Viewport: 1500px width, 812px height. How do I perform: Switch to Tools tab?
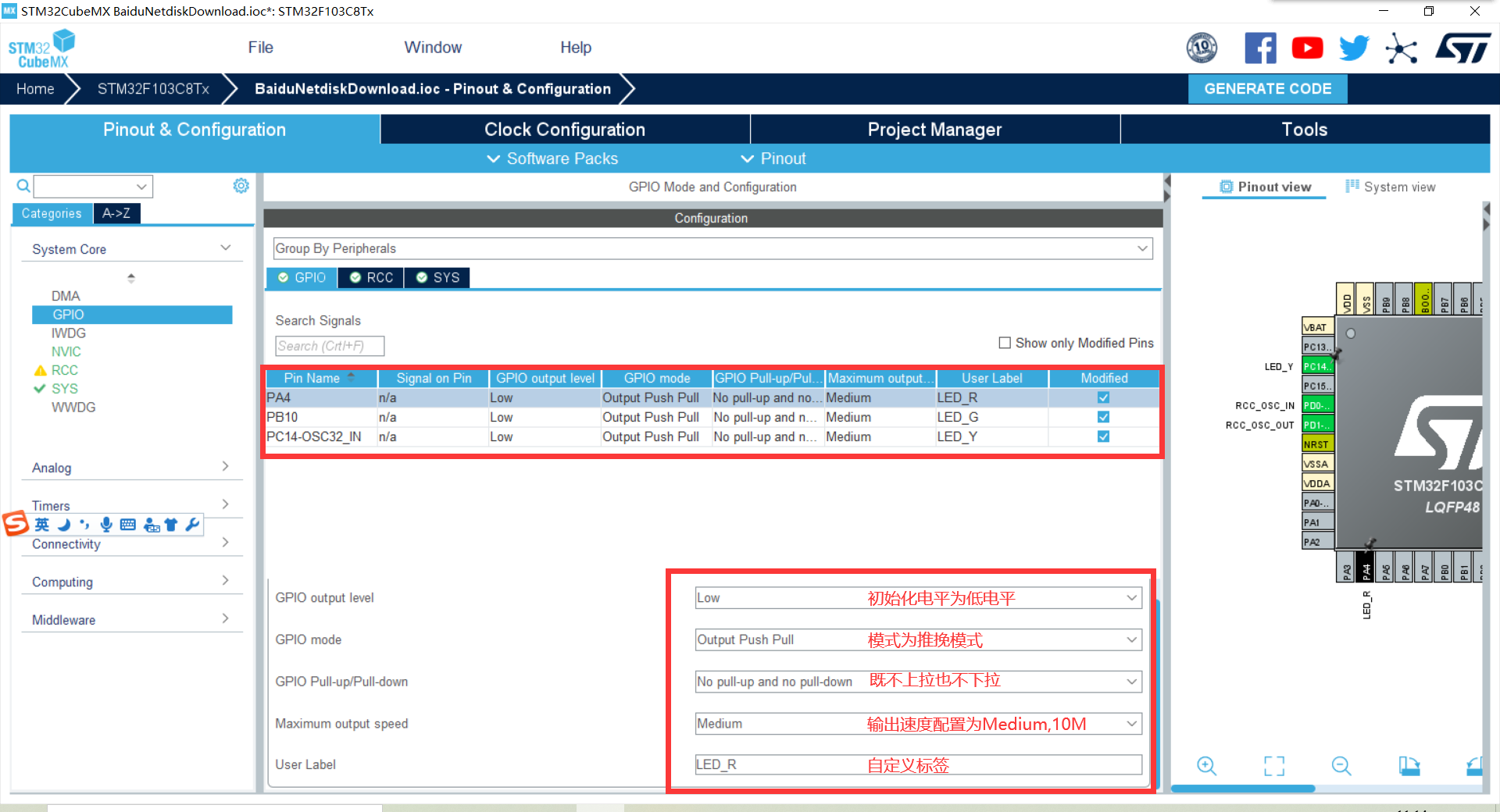pyautogui.click(x=1305, y=130)
